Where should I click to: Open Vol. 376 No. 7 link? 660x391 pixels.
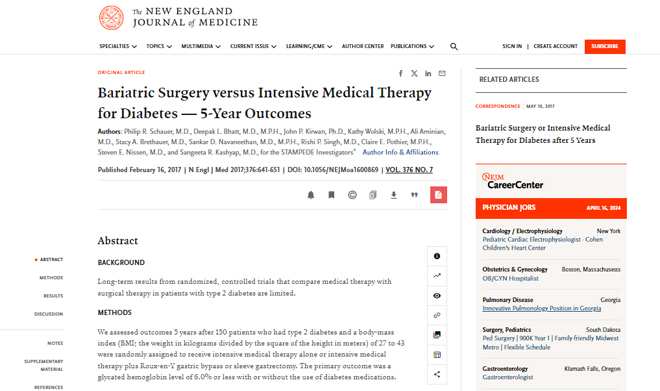pos(409,170)
